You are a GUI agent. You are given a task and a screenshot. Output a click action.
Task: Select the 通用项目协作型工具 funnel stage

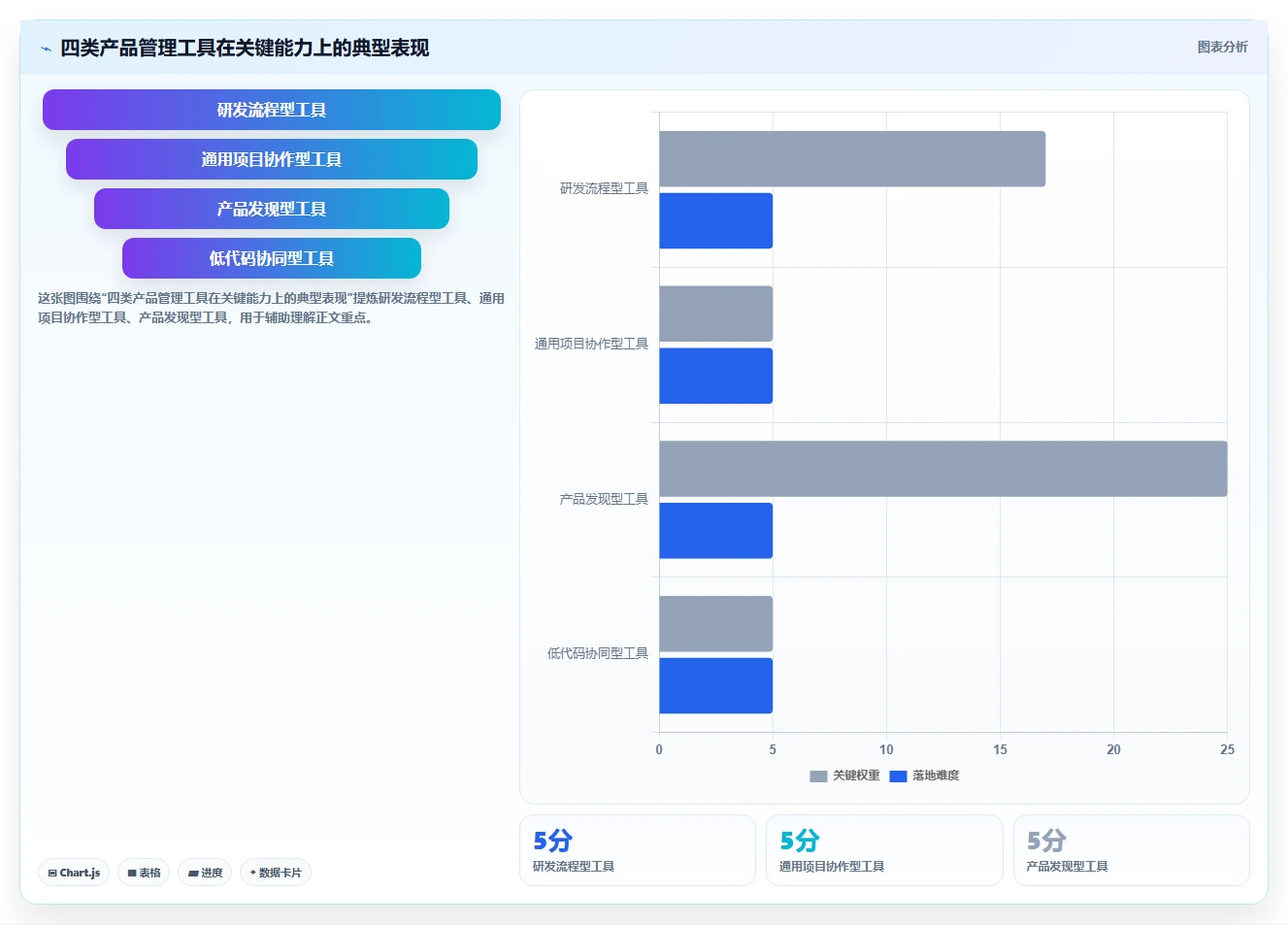tap(272, 159)
